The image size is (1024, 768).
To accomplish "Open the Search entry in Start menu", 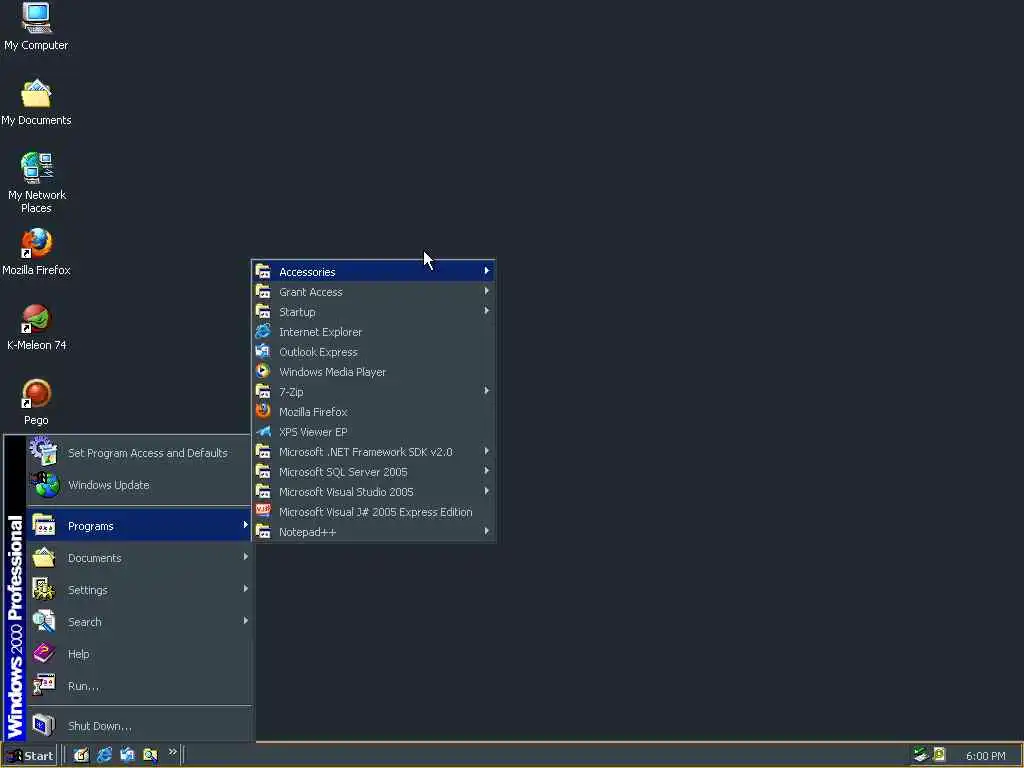I will 139,621.
